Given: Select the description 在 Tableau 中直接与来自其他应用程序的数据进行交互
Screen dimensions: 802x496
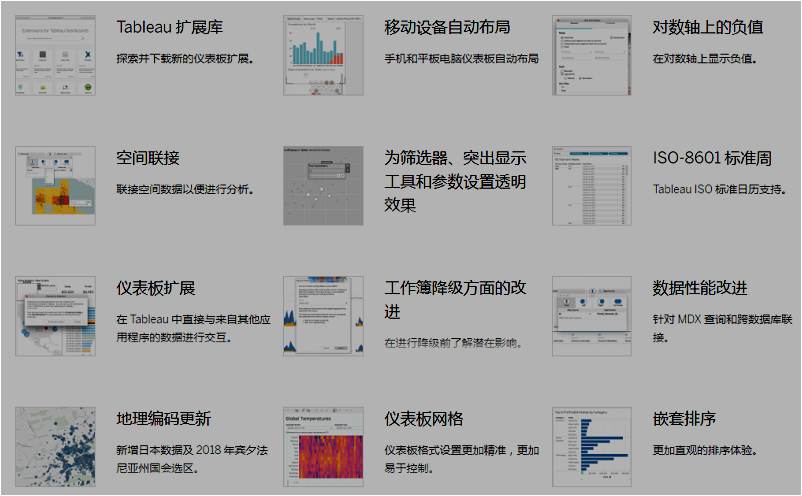Looking at the screenshot, I should pyautogui.click(x=193, y=328).
